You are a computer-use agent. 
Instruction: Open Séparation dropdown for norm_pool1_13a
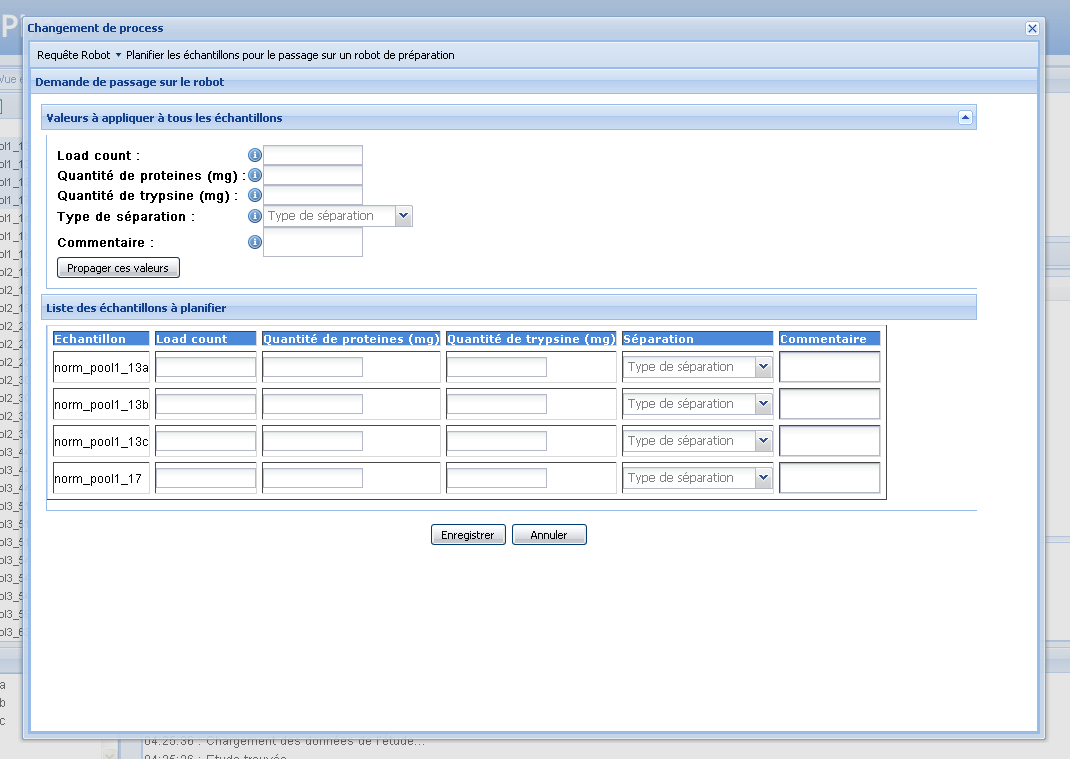point(763,367)
